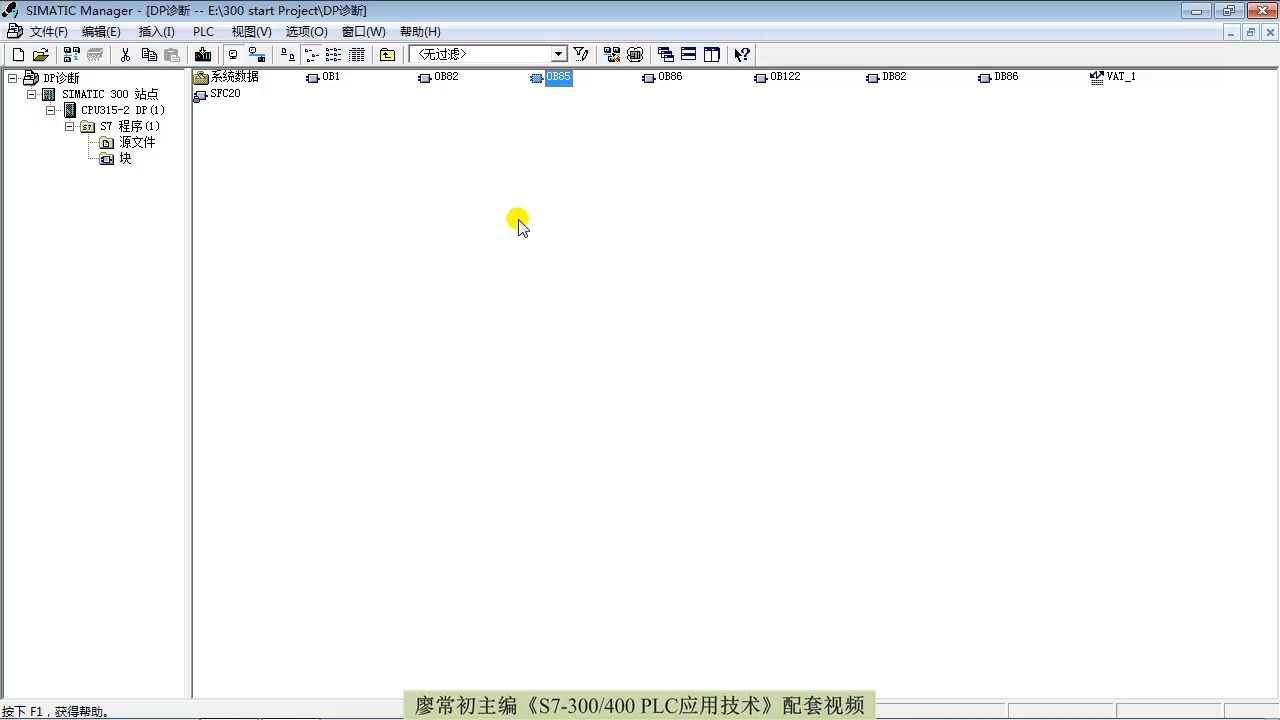Copy the selected block using the toolbar
This screenshot has height=720, width=1280.
(149, 55)
